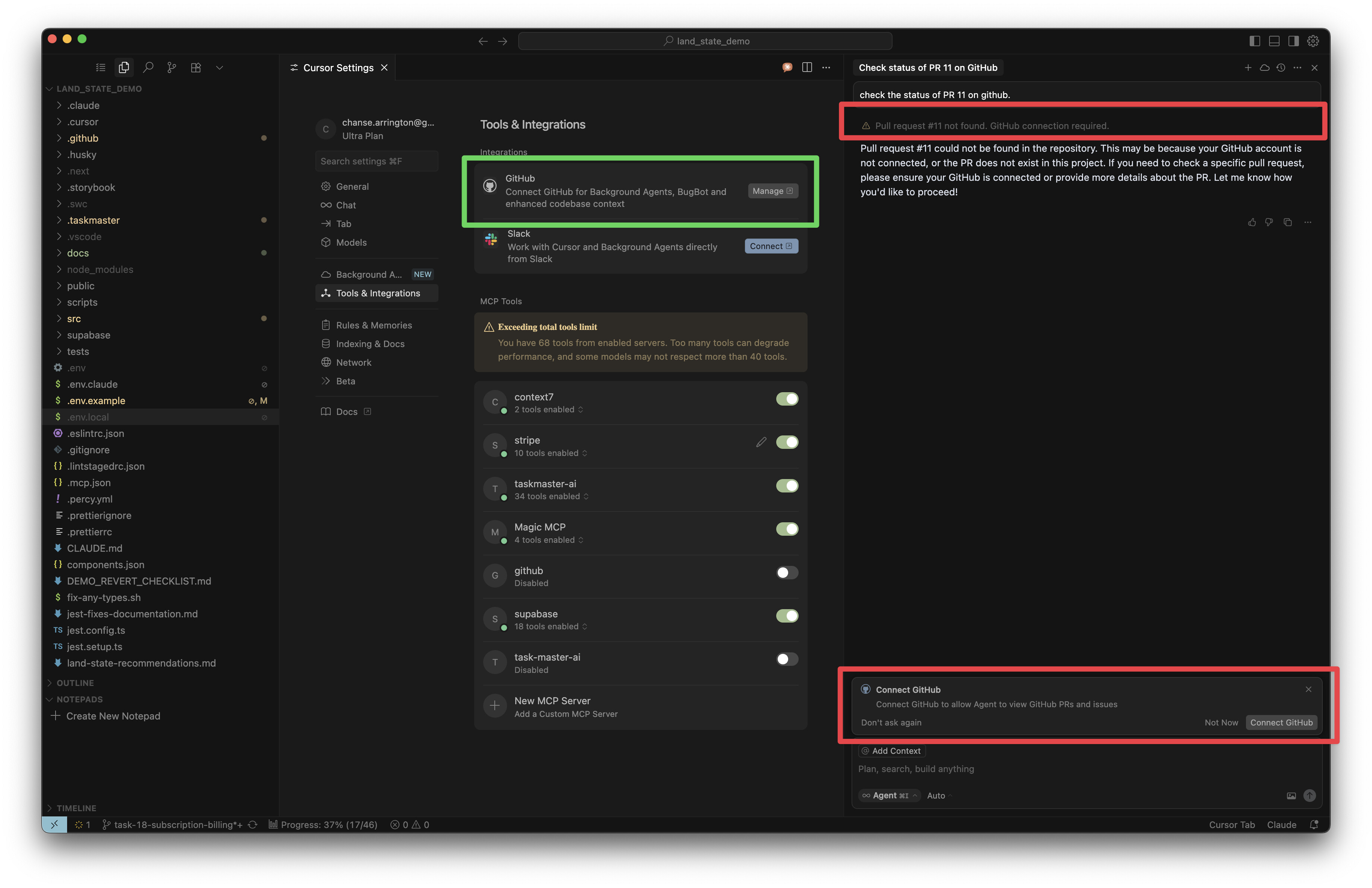Click the Plan, search, build anything chat input
1372x888 pixels.
pos(1086,769)
